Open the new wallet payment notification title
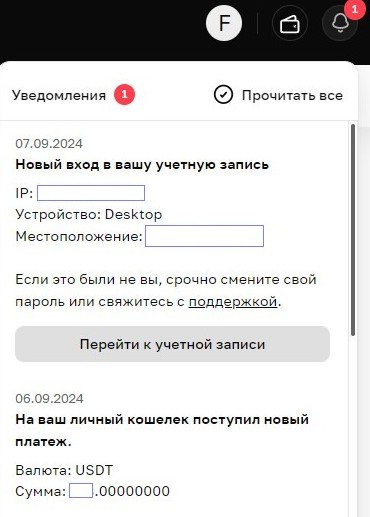 pyautogui.click(x=162, y=430)
